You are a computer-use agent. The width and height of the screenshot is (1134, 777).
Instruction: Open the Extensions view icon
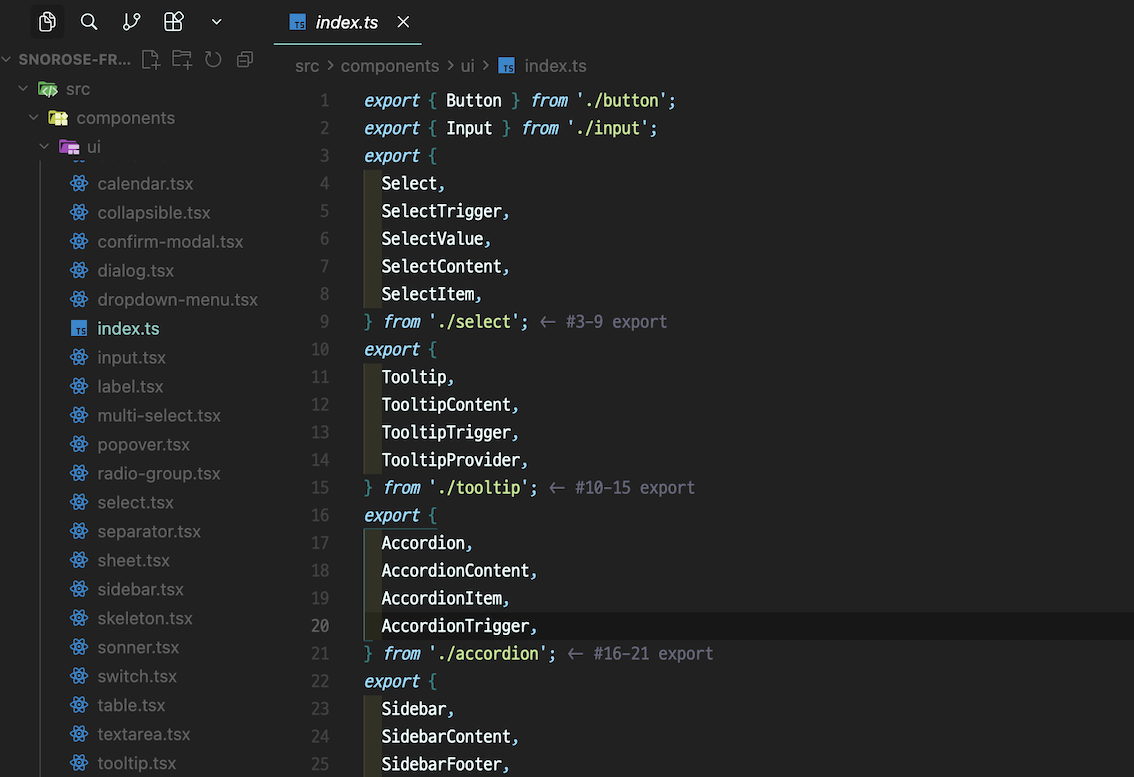174,21
